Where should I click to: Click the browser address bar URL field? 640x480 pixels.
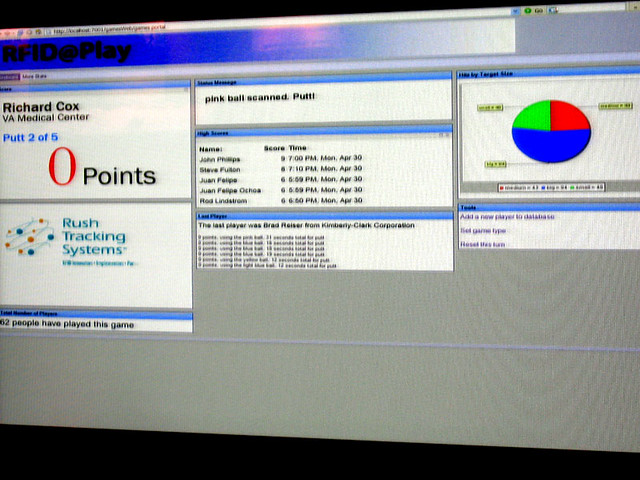[x=282, y=23]
